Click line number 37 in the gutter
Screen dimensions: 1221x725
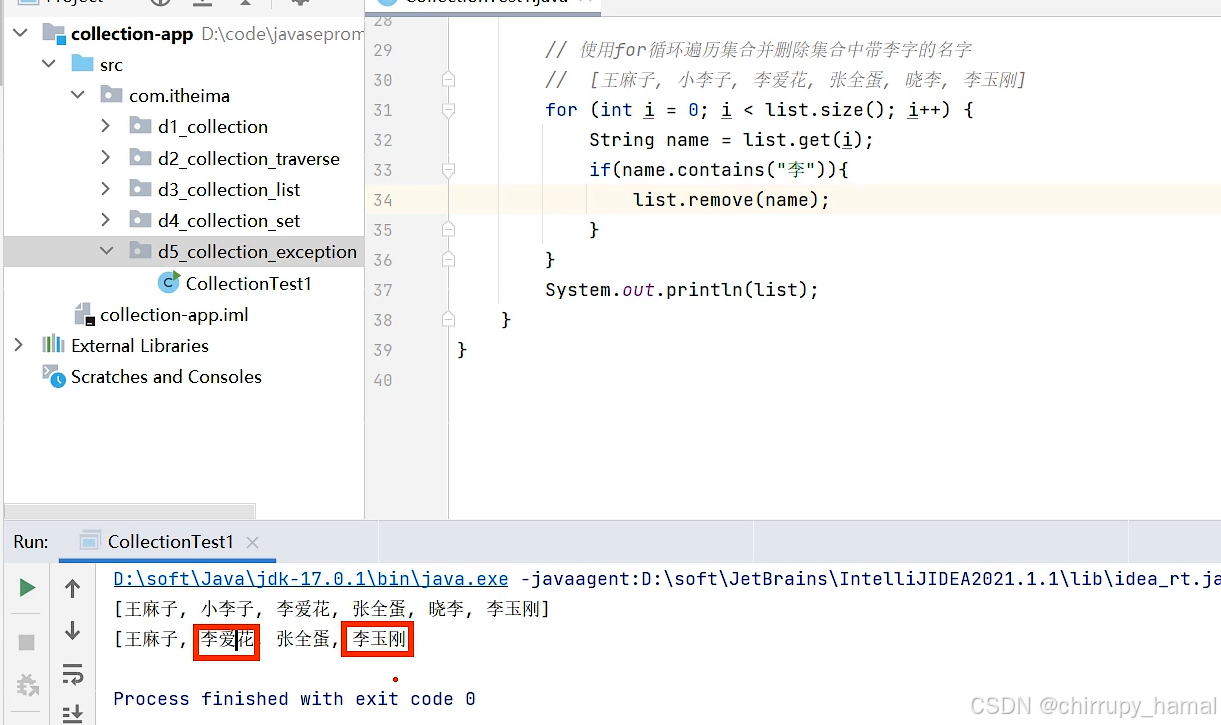pos(383,290)
